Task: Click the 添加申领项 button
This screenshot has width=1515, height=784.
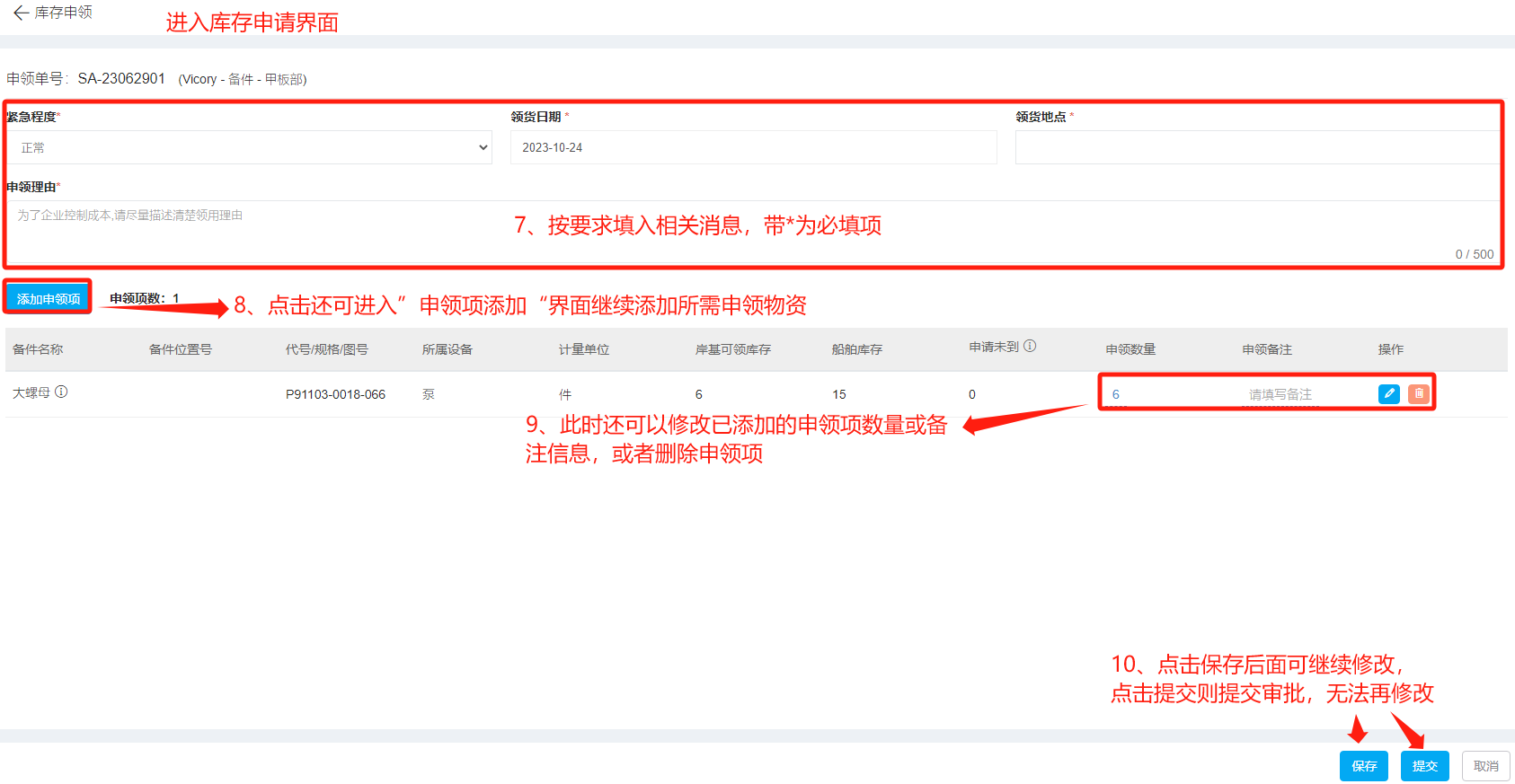Action: [49, 298]
